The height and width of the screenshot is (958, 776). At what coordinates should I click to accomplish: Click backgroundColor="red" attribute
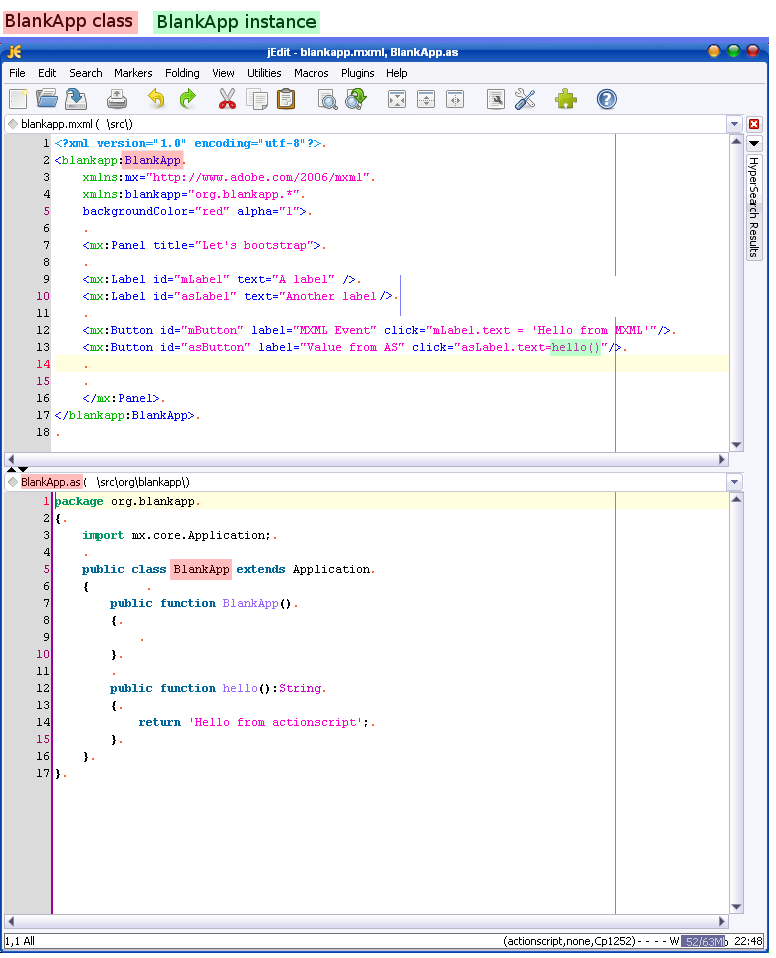(156, 211)
